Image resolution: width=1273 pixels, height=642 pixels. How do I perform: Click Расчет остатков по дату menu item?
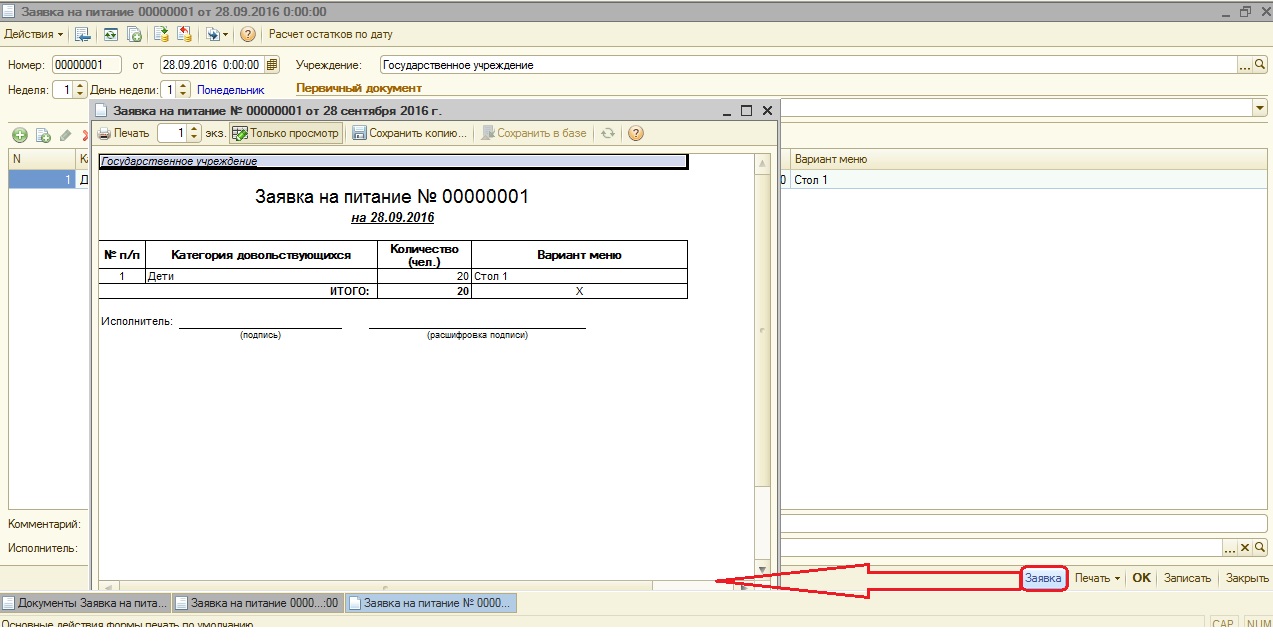click(x=330, y=34)
